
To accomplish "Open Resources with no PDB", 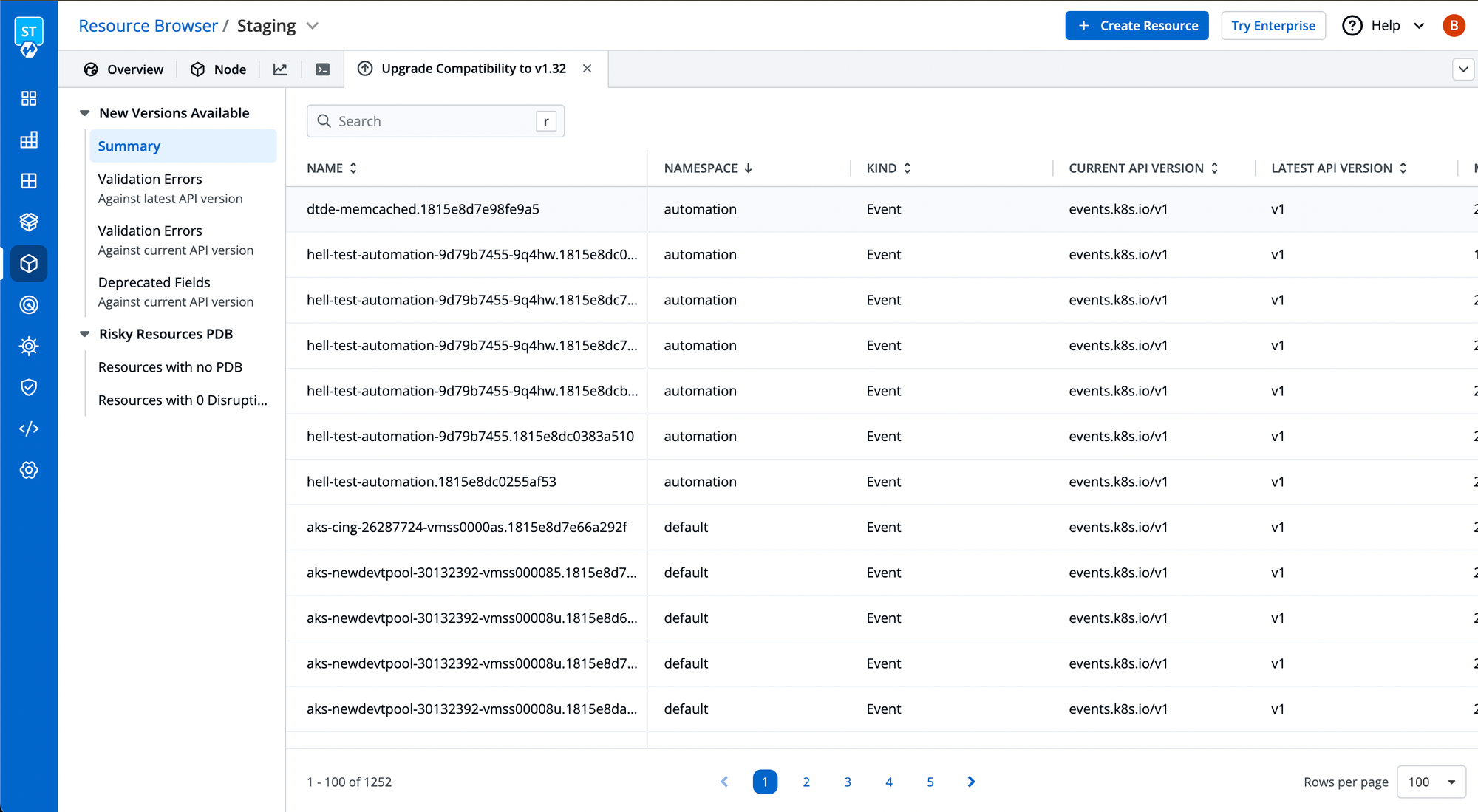I will coord(183,367).
